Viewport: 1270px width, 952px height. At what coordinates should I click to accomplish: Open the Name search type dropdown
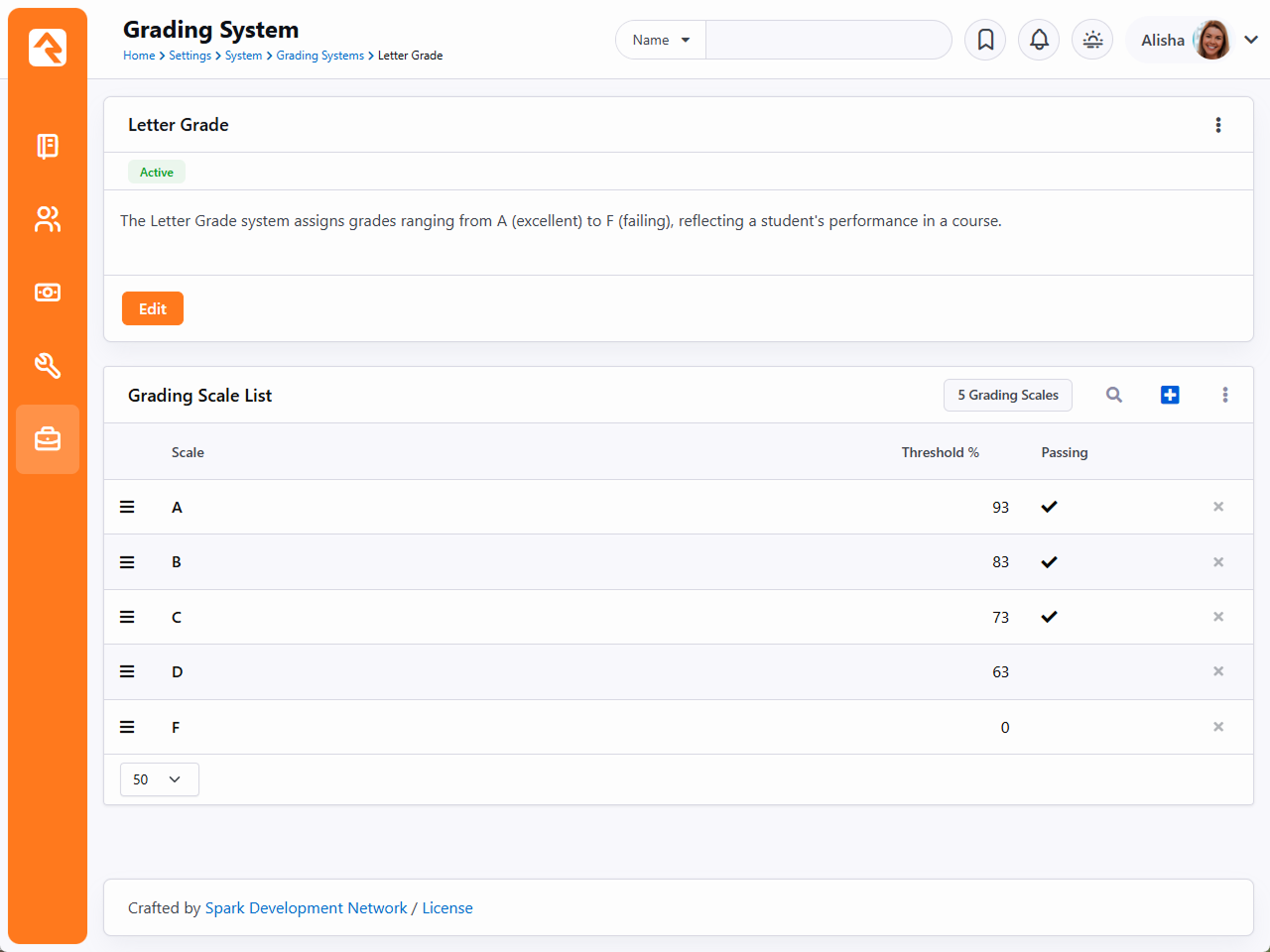[661, 40]
